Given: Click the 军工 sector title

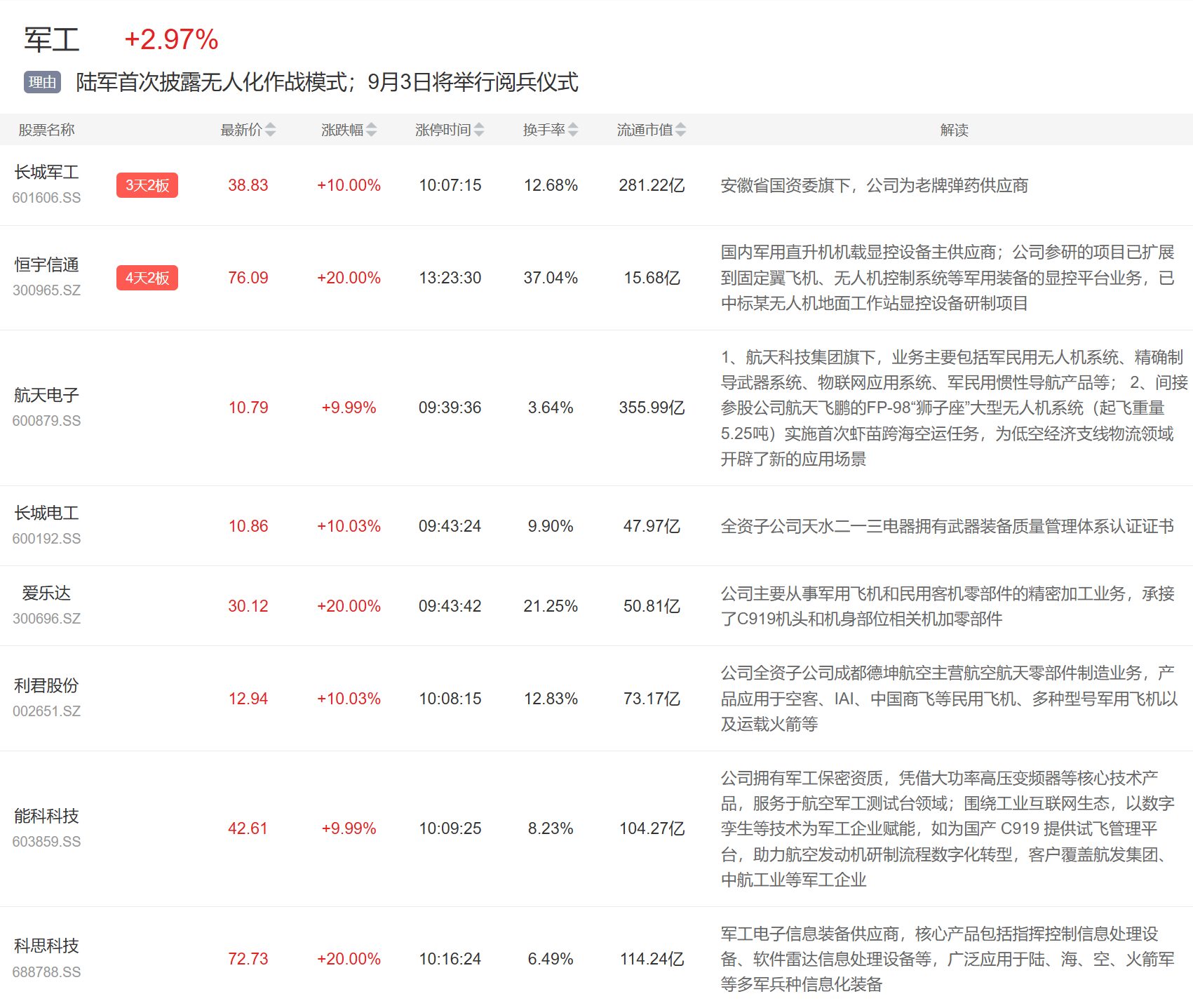Looking at the screenshot, I should [52, 40].
